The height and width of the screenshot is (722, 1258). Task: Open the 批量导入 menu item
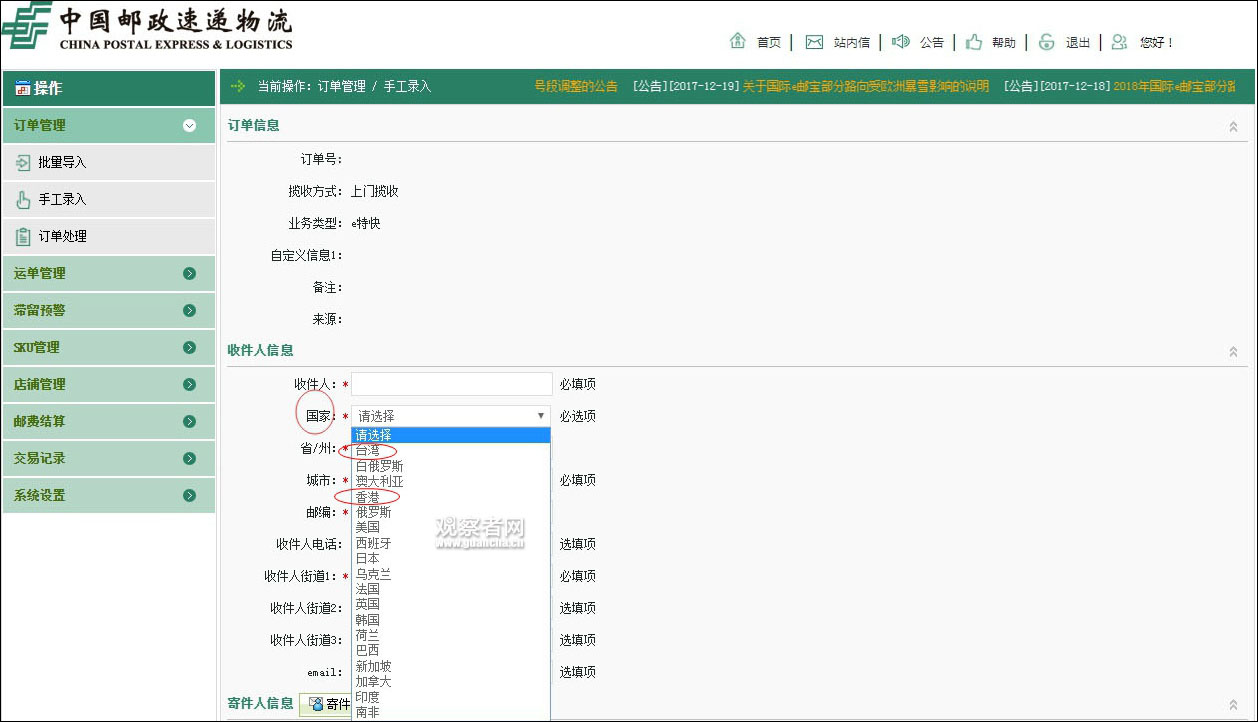pos(109,162)
